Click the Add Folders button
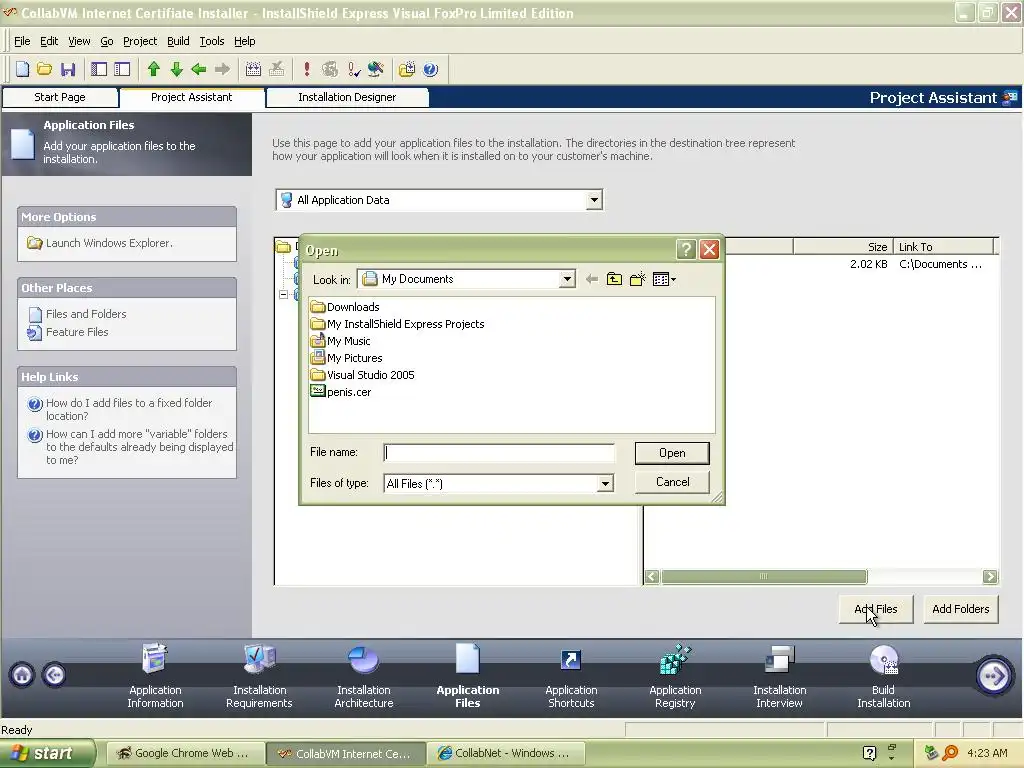This screenshot has width=1024, height=768. coord(961,609)
